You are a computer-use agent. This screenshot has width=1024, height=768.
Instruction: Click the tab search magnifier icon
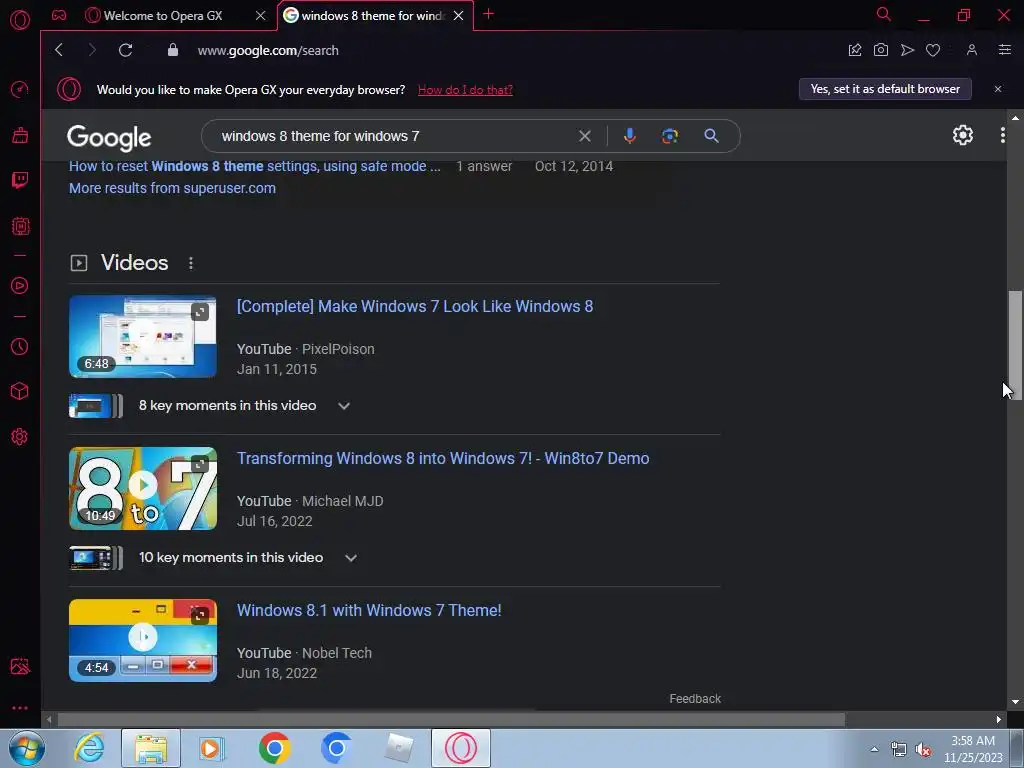click(883, 14)
